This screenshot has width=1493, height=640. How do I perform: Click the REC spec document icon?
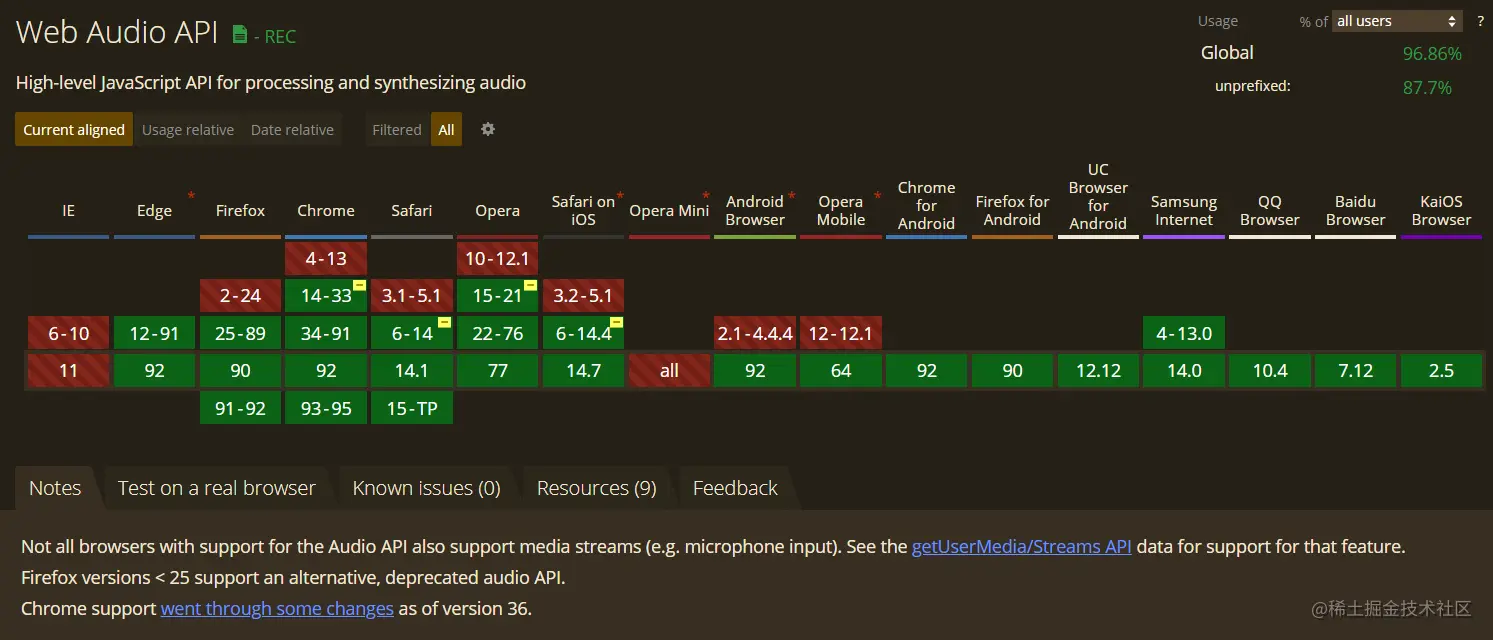[x=239, y=34]
